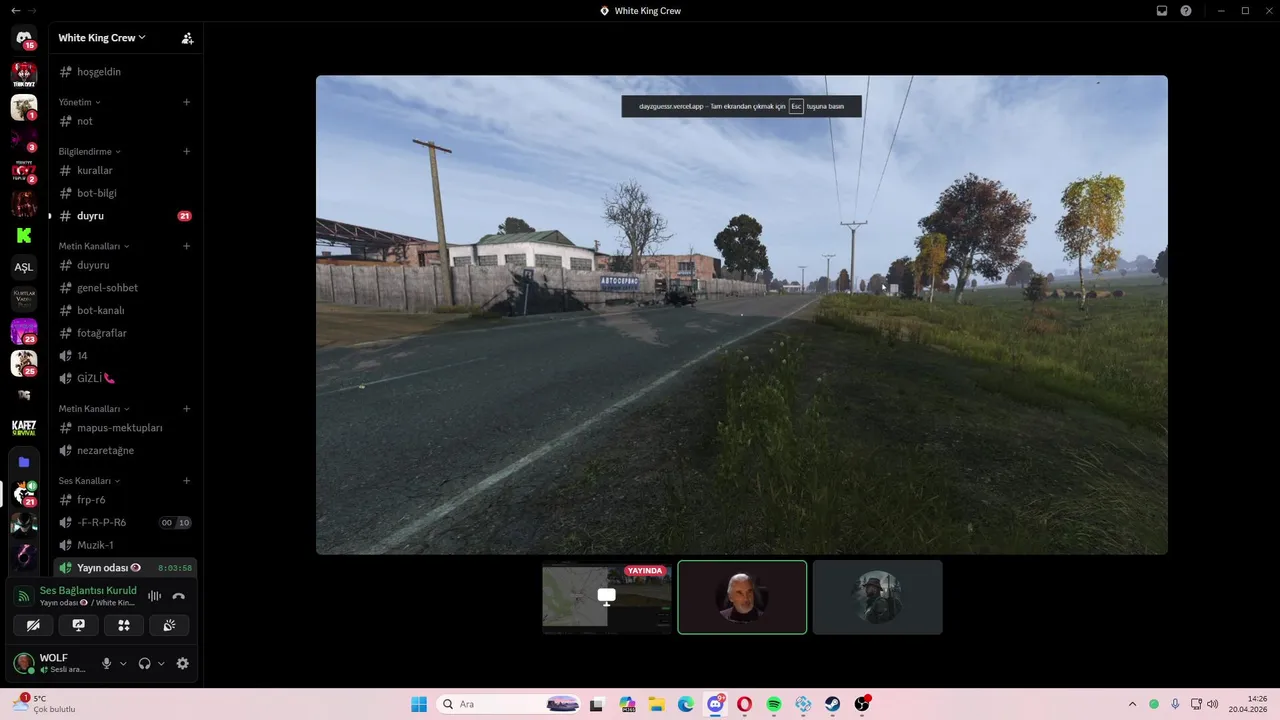Select the YAYINDA stream thumbnail
1280x720 pixels.
(607, 597)
